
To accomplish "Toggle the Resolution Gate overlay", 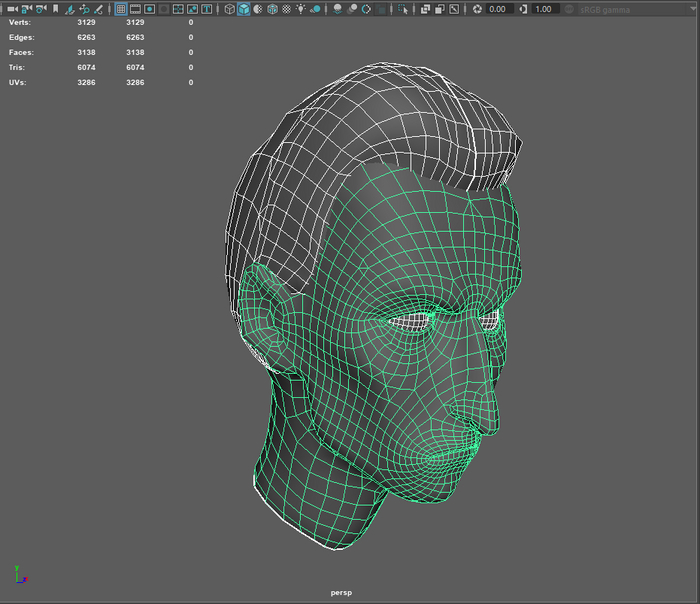I will pos(149,9).
